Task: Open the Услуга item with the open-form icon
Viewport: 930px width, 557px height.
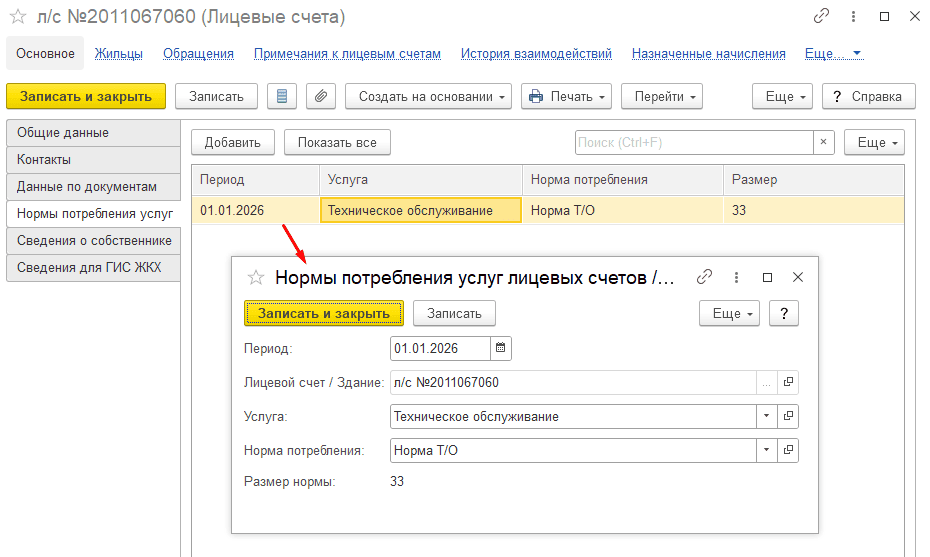Action: (x=788, y=416)
